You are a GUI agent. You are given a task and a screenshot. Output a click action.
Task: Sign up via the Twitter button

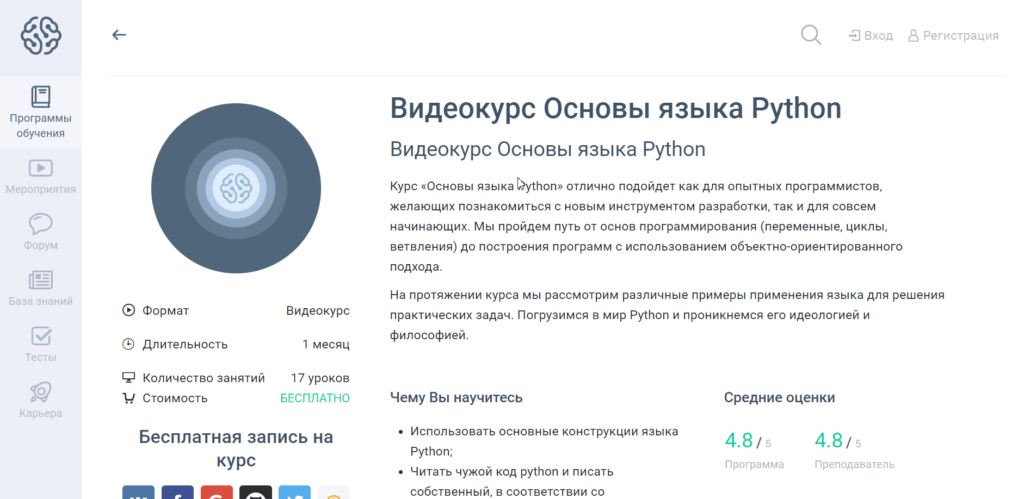tap(294, 494)
